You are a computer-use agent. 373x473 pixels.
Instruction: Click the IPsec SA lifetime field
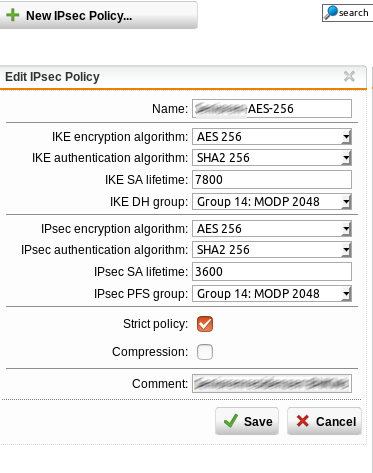pos(272,272)
